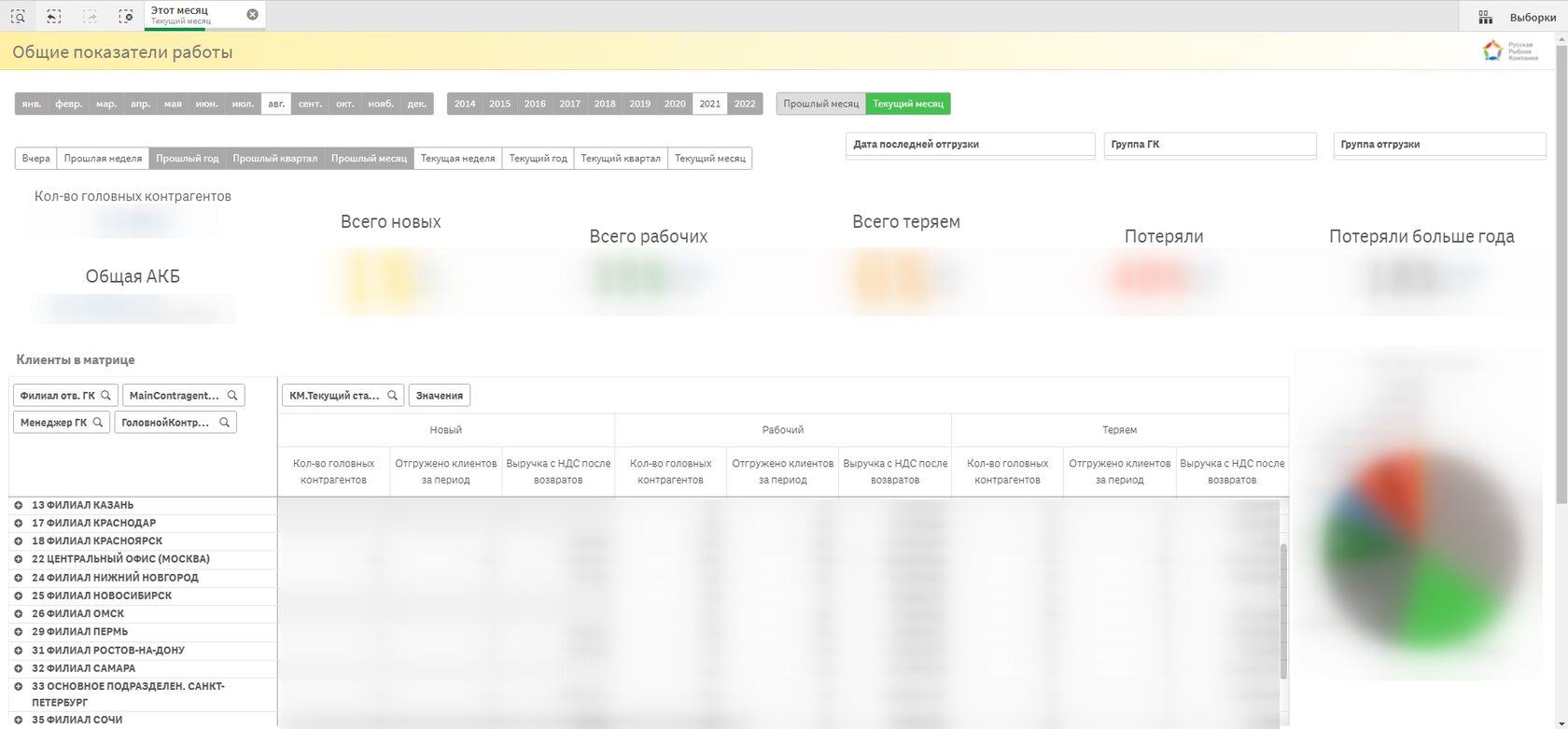1568x729 pixels.
Task: Select month 'мая' filter
Action: (x=173, y=104)
